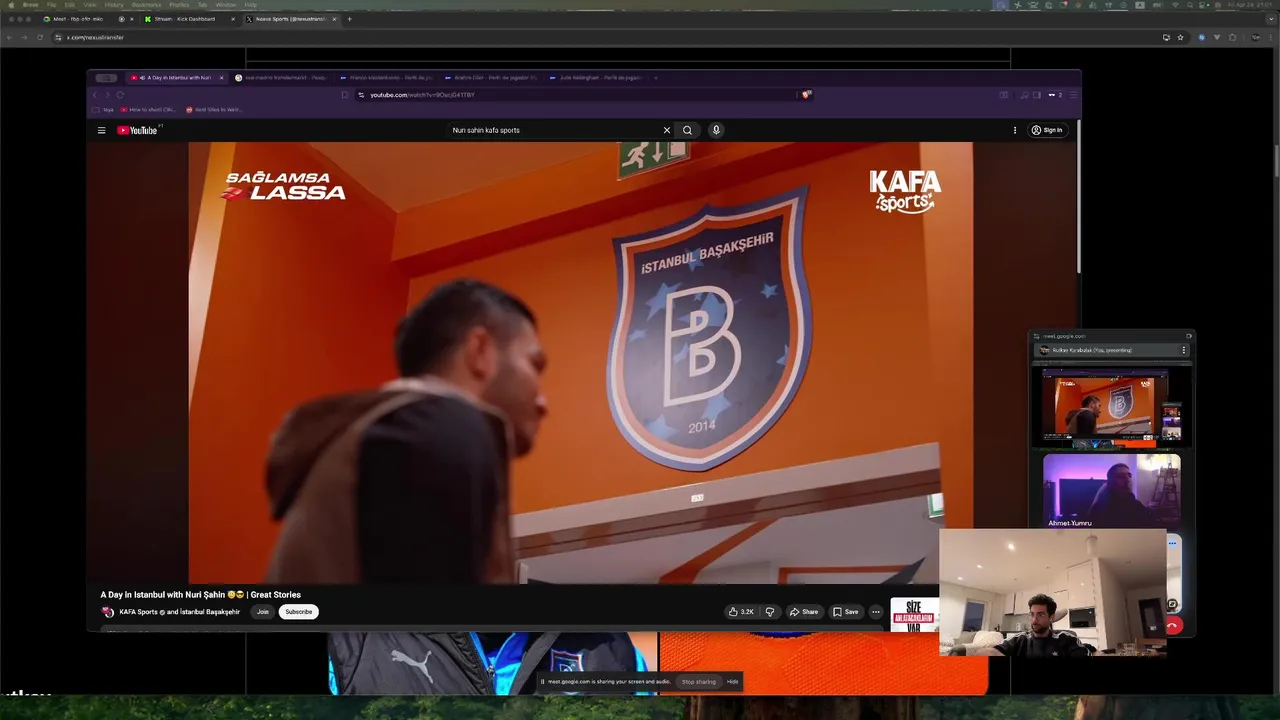
Task: Open YouTube settings three-dot menu
Action: (x=1015, y=130)
